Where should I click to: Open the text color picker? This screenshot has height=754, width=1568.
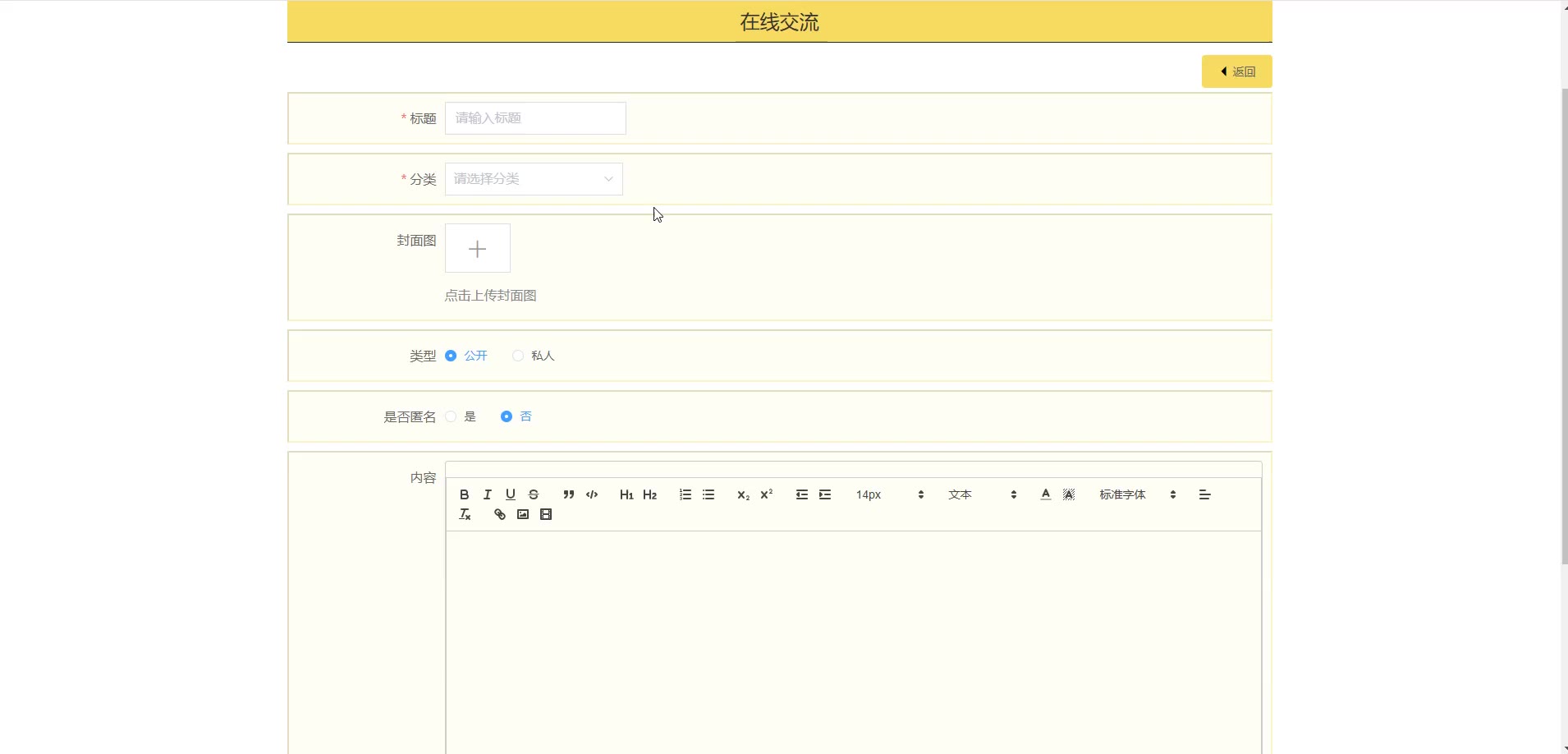[1045, 494]
